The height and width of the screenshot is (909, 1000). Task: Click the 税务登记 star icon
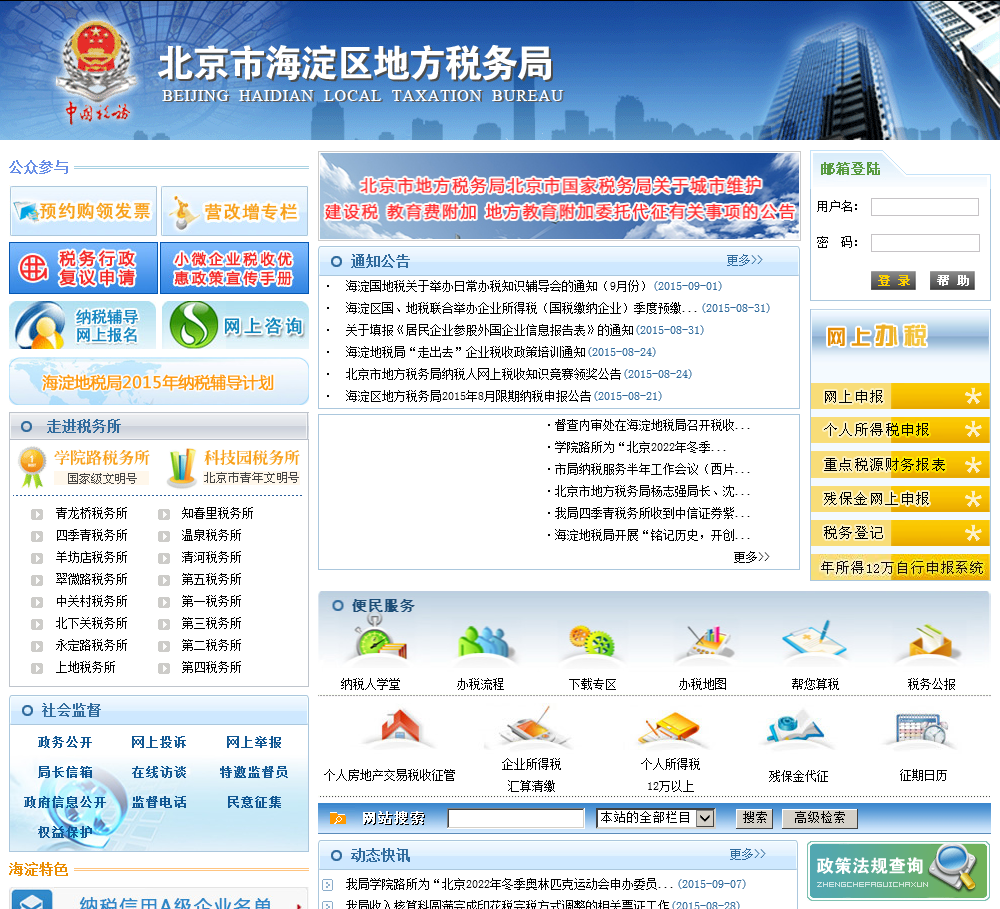click(x=973, y=533)
